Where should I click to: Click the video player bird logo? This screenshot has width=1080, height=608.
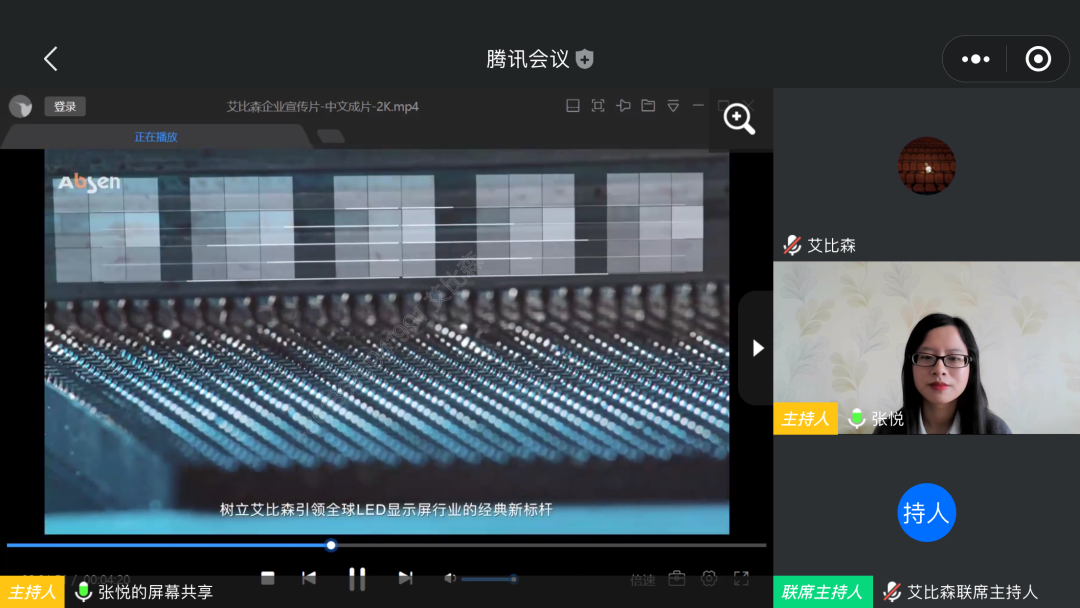point(21,106)
